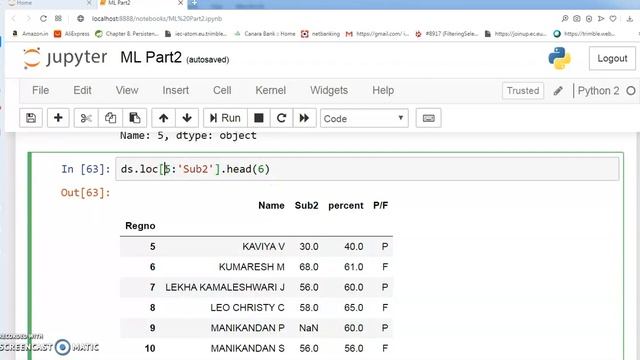The width and height of the screenshot is (640, 360).
Task: Run the current cell
Action: [x=225, y=118]
